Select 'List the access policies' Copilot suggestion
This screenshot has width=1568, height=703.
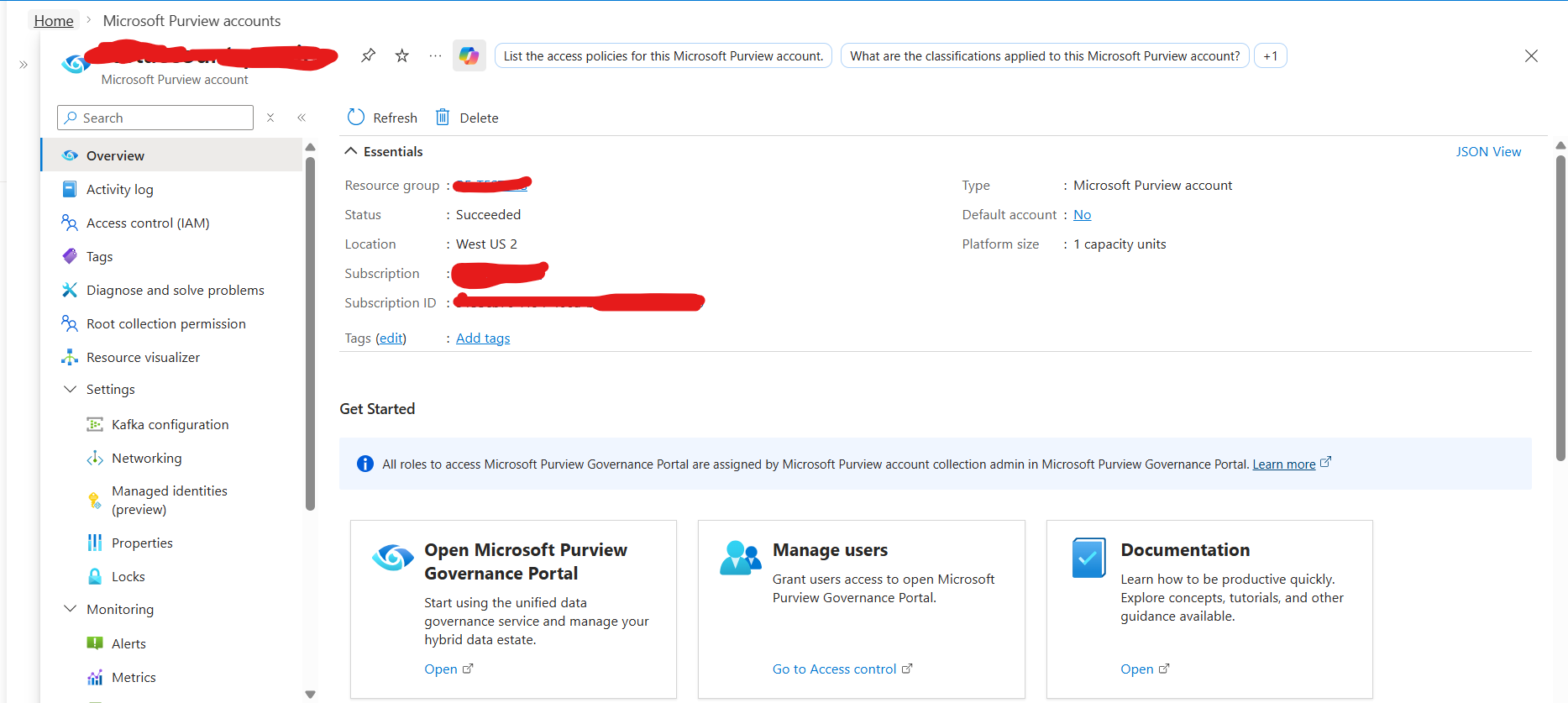tap(663, 55)
